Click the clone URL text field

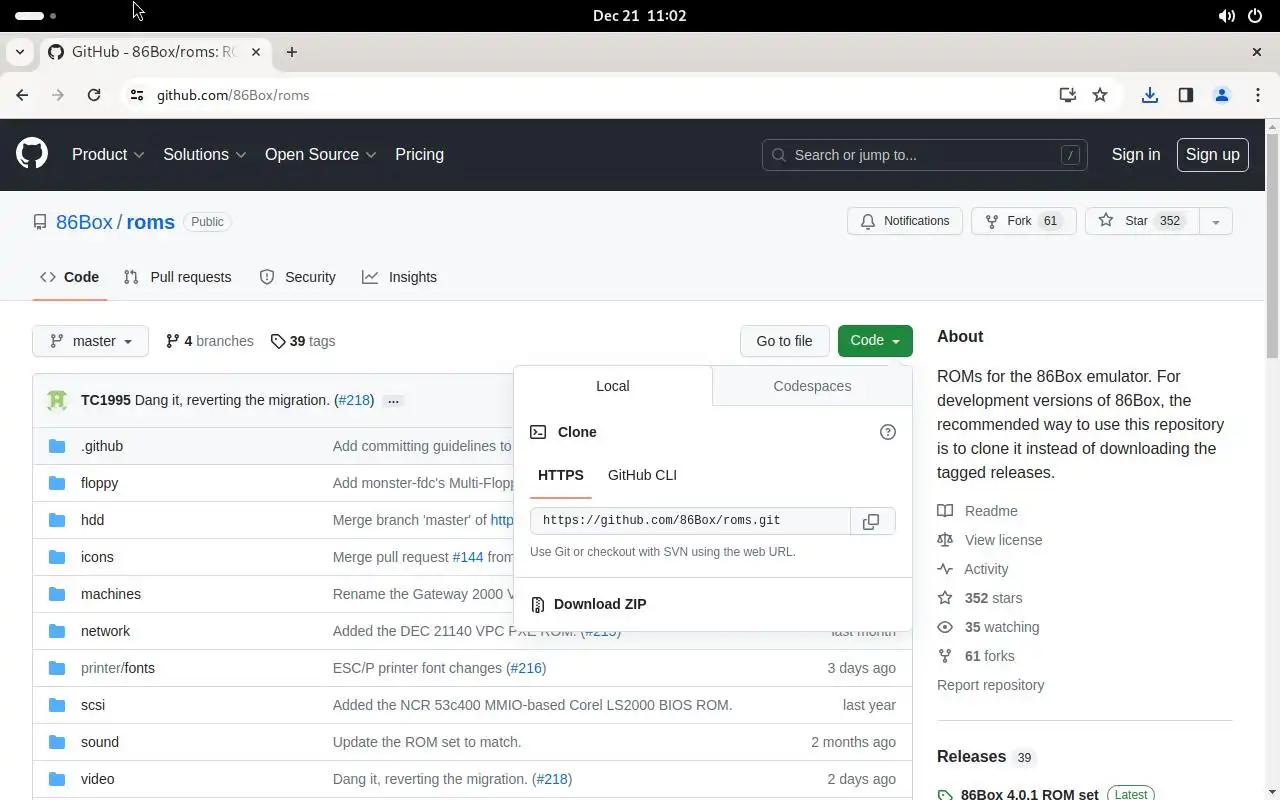(690, 521)
